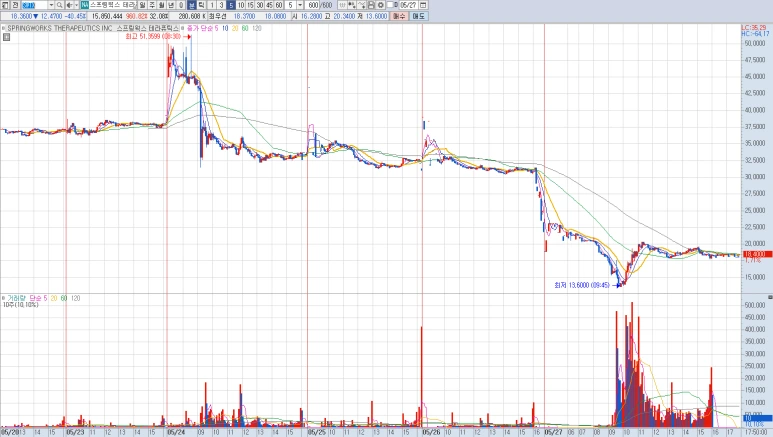Screen dimensions: 773x437
Task: Click the line drawing tool icon
Action: tap(361, 5)
